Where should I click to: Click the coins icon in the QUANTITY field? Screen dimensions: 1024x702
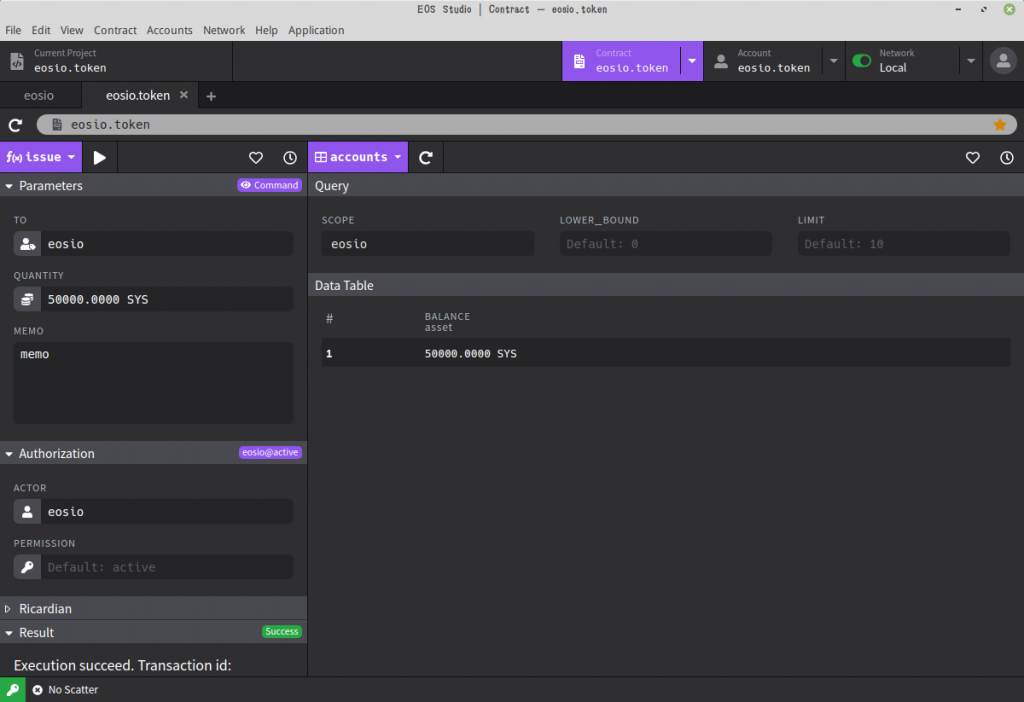click(x=27, y=299)
